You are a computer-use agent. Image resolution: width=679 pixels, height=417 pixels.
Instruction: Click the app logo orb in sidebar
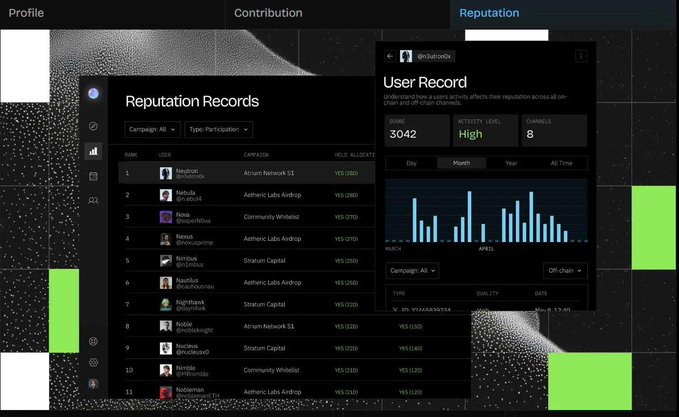[93, 93]
